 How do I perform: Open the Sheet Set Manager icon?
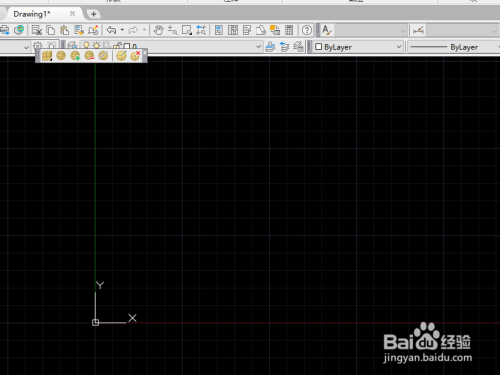click(x=261, y=30)
